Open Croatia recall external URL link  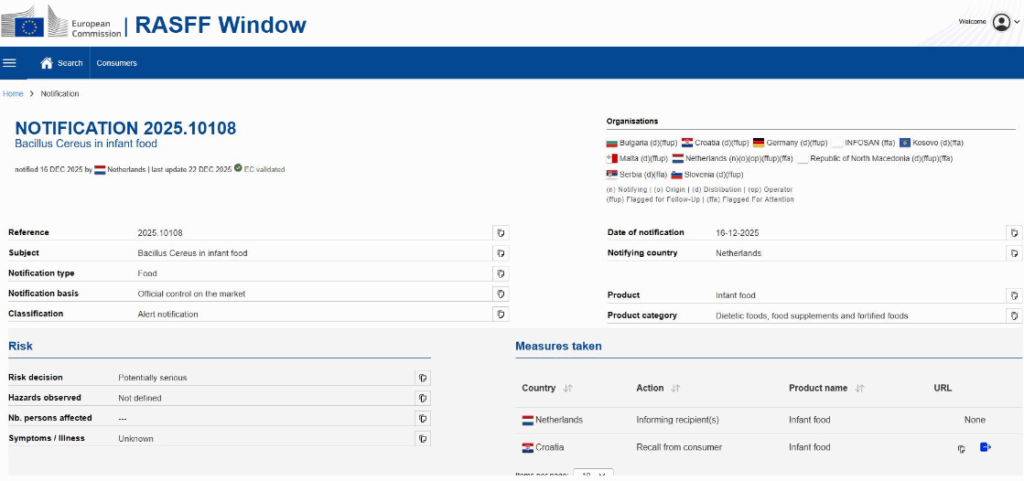(x=985, y=447)
